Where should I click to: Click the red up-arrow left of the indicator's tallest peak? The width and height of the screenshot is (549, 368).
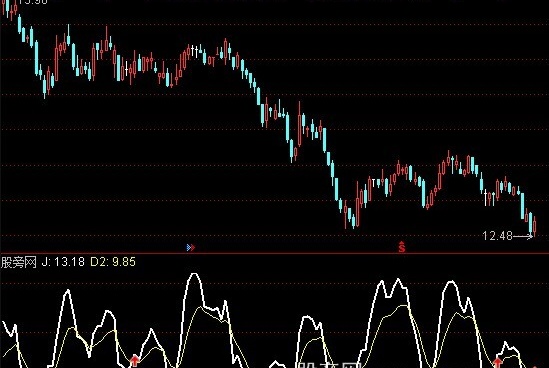coord(135,361)
